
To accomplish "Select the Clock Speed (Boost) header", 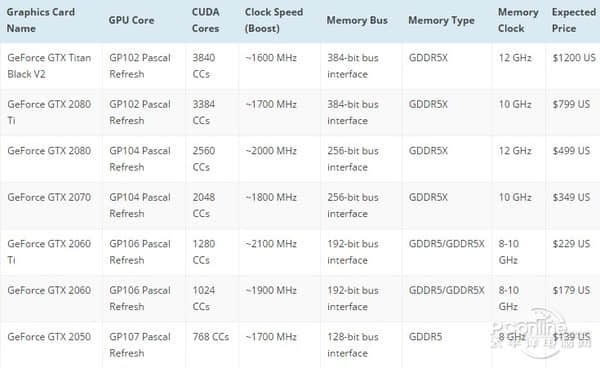I will pos(274,20).
